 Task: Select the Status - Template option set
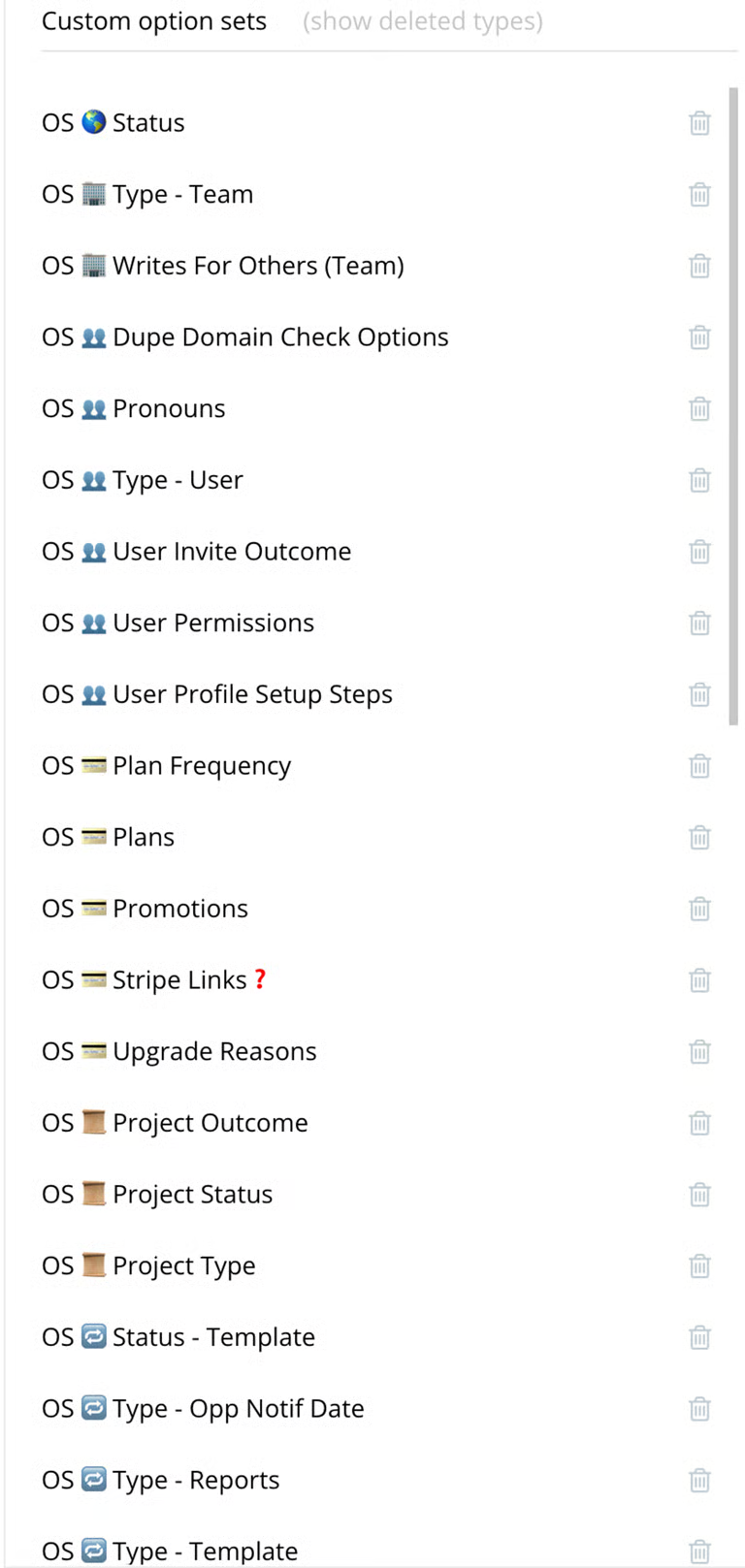213,1337
